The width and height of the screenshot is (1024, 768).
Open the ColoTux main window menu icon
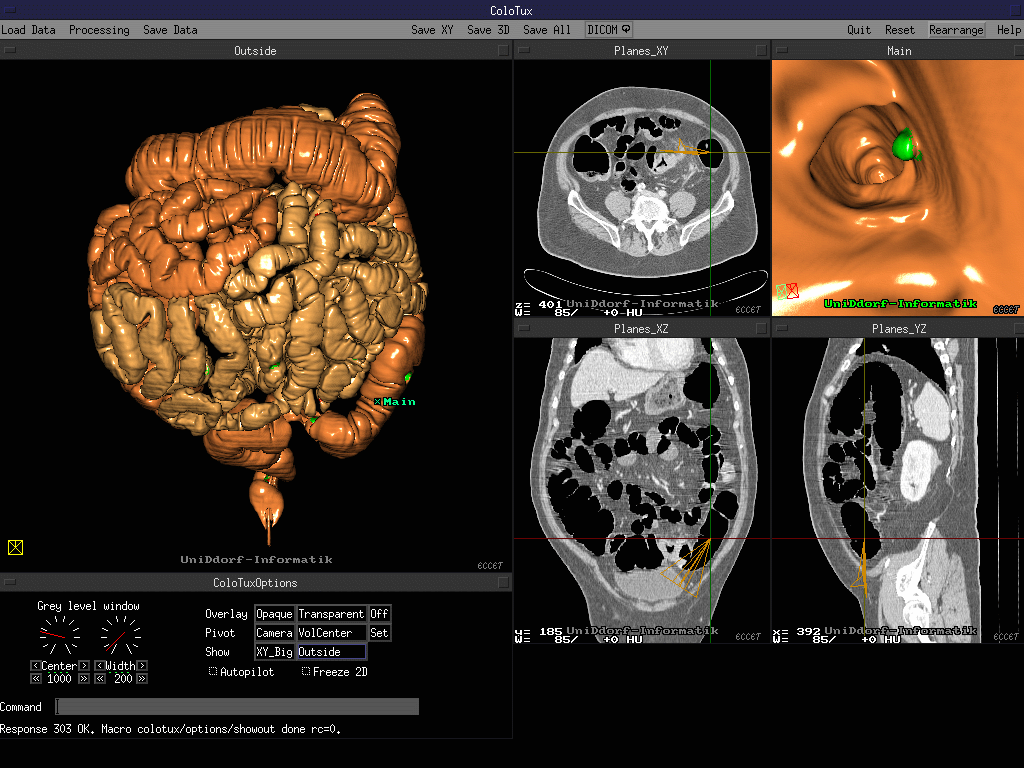pyautogui.click(x=10, y=10)
